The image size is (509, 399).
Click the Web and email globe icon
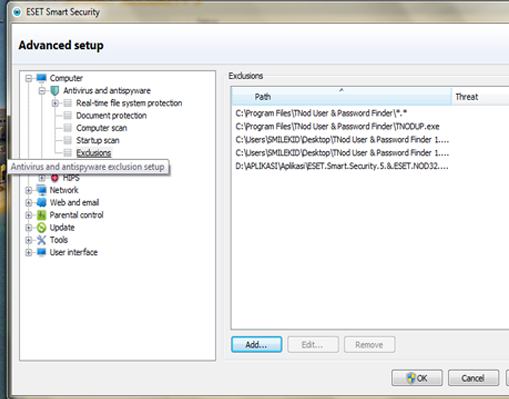(42, 203)
